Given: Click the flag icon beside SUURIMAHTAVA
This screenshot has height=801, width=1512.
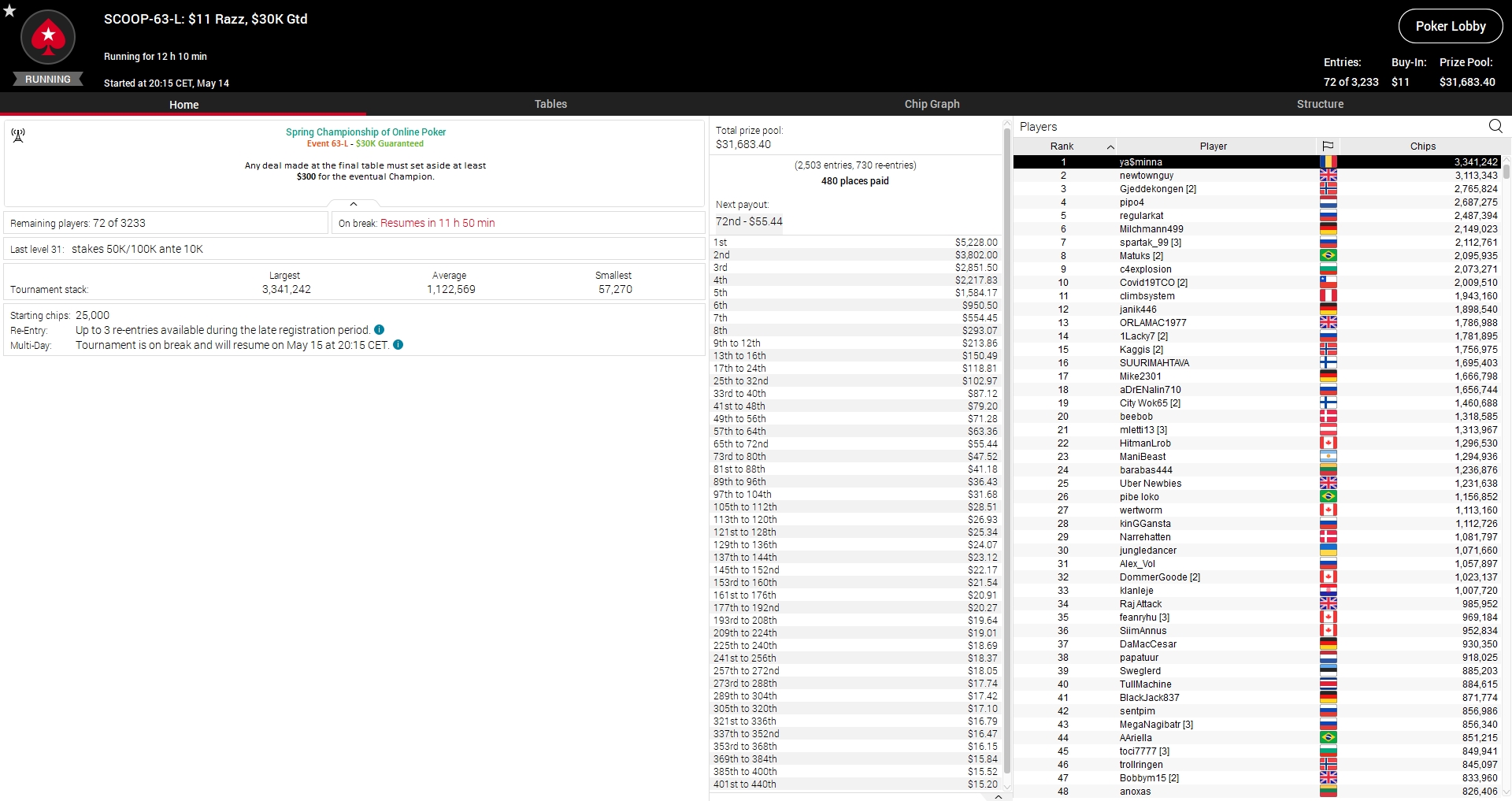Looking at the screenshot, I should [x=1328, y=363].
